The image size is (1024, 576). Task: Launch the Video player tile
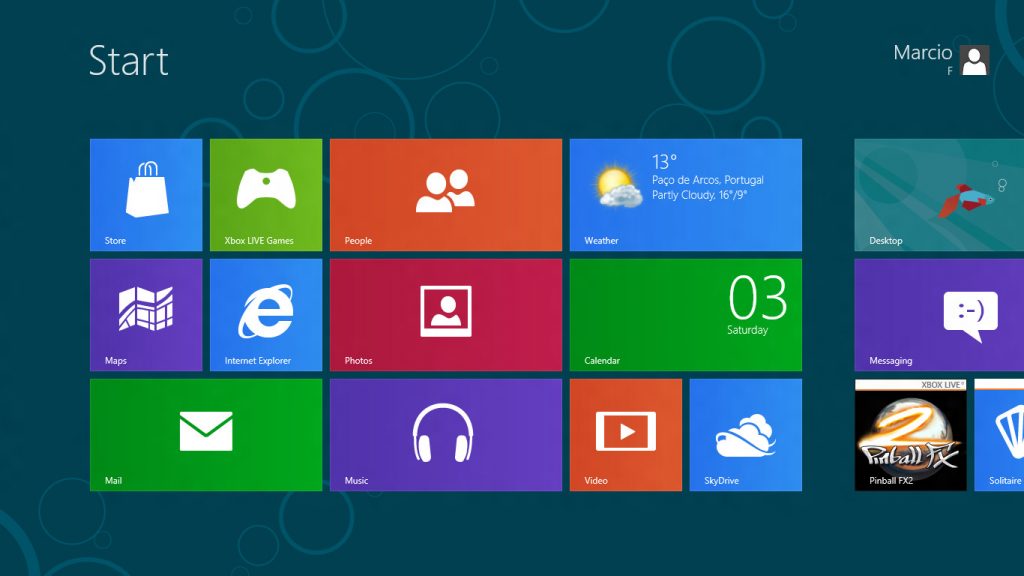[626, 435]
